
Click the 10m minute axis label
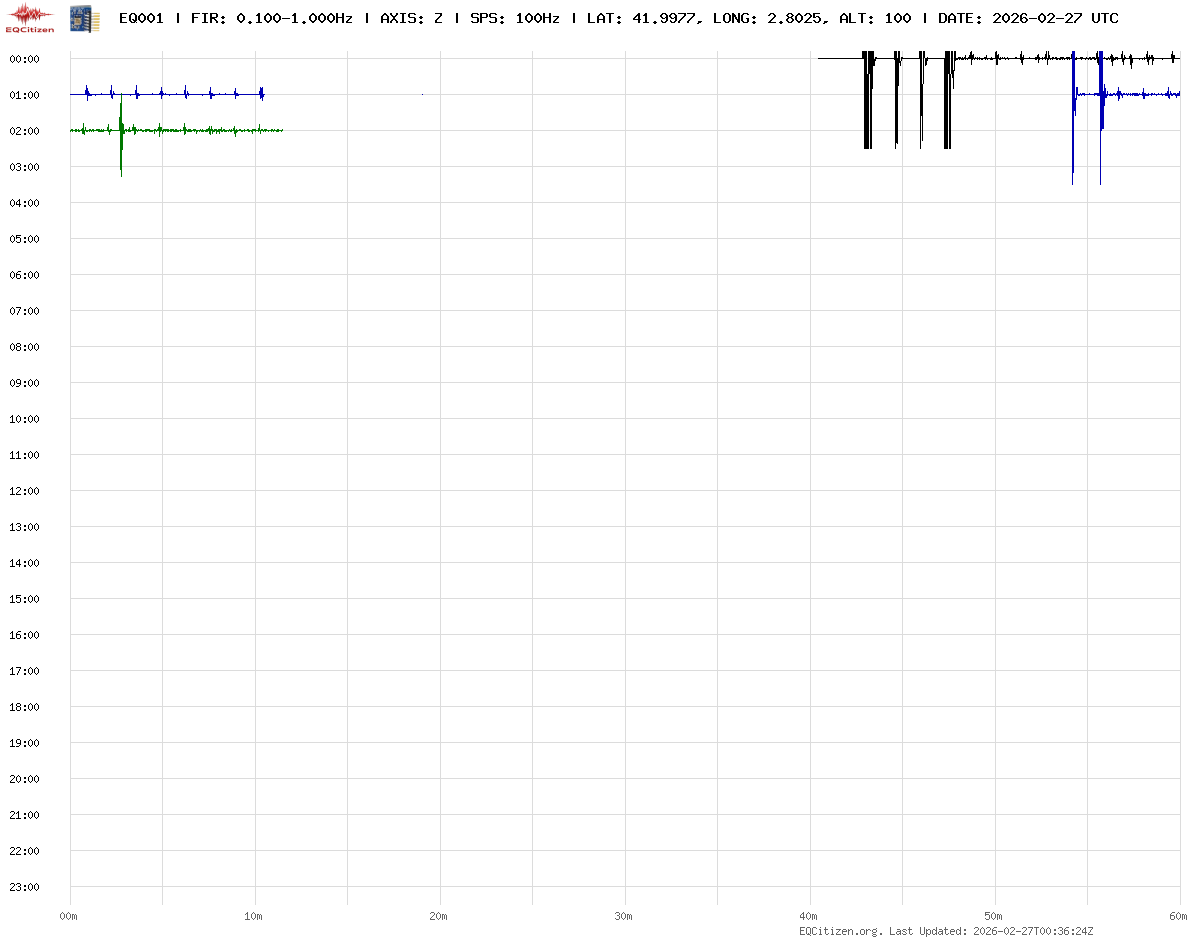(x=254, y=916)
